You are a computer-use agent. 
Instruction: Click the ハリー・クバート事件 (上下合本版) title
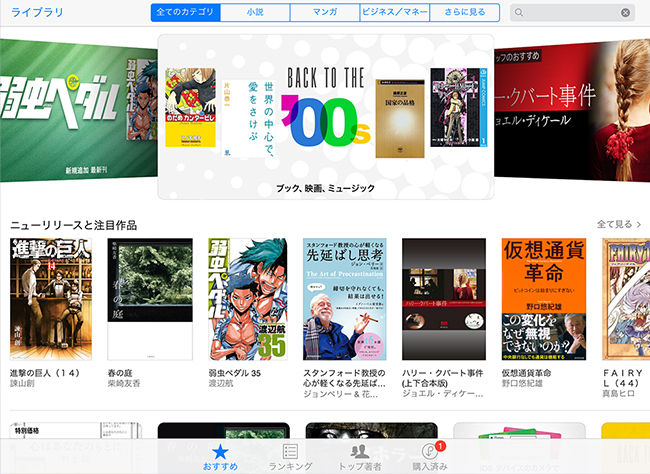443,378
